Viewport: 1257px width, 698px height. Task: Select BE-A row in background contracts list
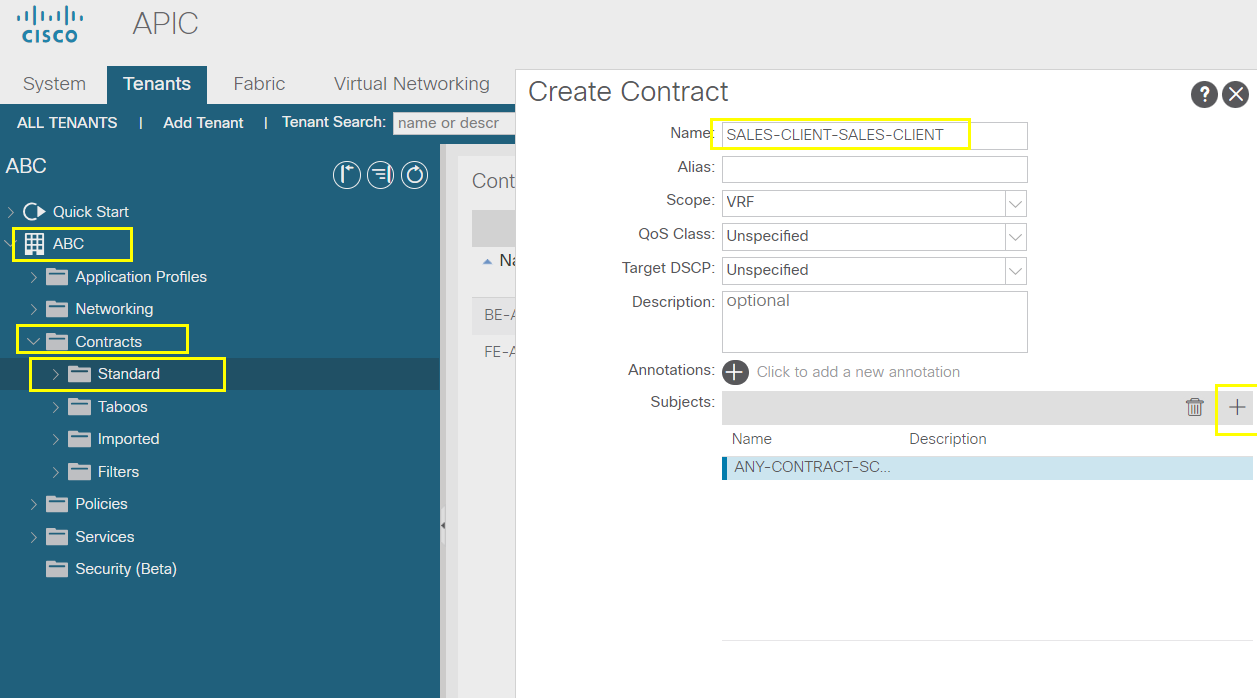(x=494, y=314)
